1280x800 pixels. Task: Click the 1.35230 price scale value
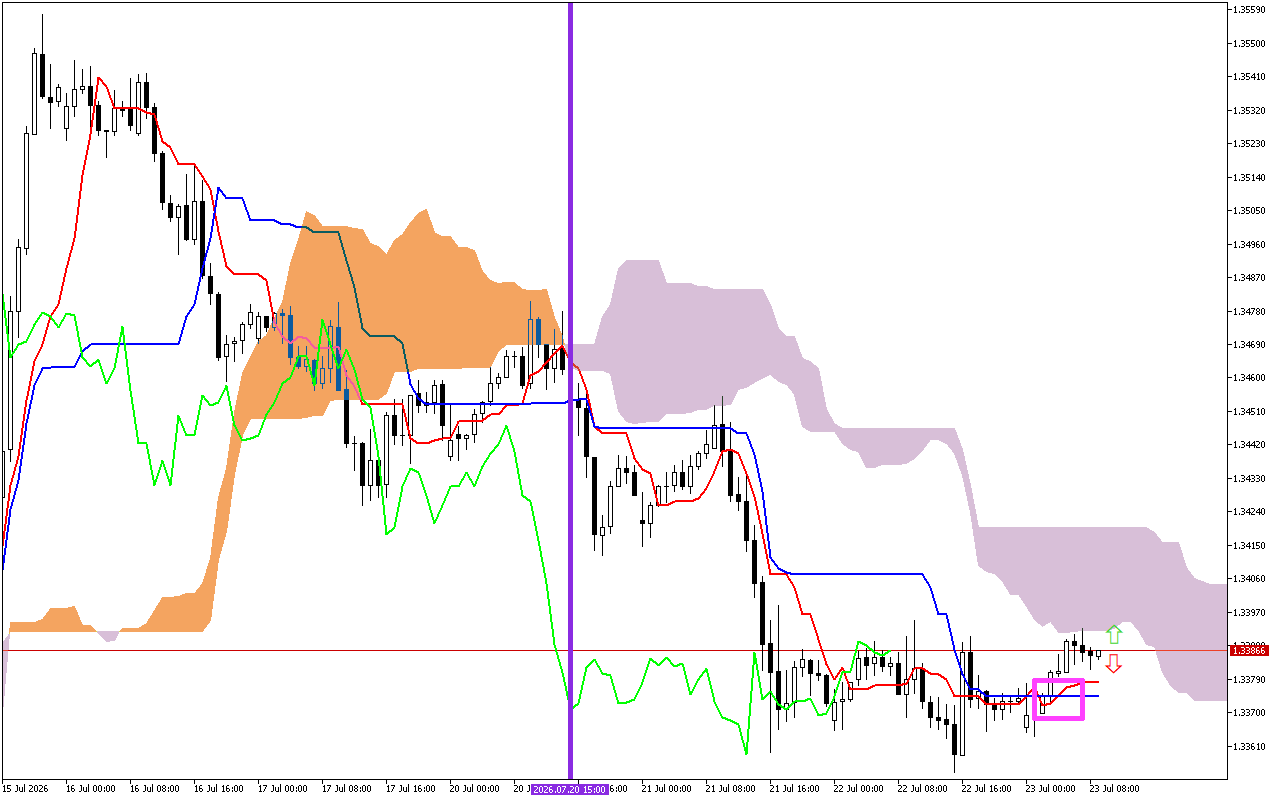pyautogui.click(x=1251, y=144)
